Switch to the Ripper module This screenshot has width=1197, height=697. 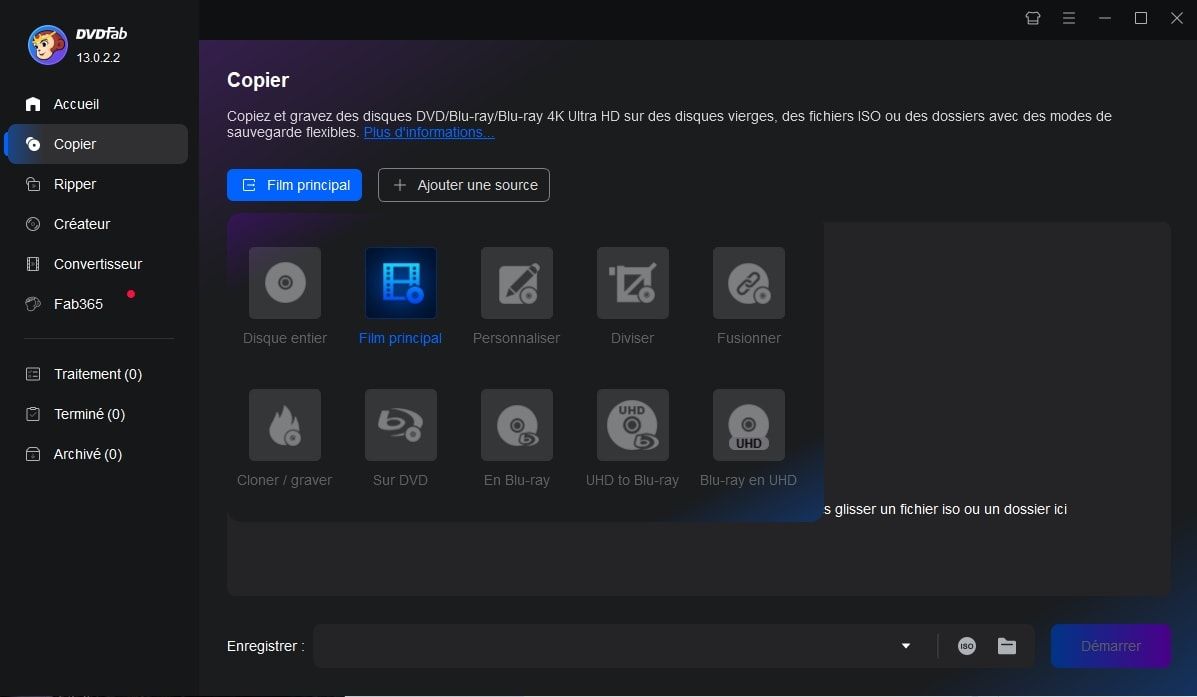96,184
